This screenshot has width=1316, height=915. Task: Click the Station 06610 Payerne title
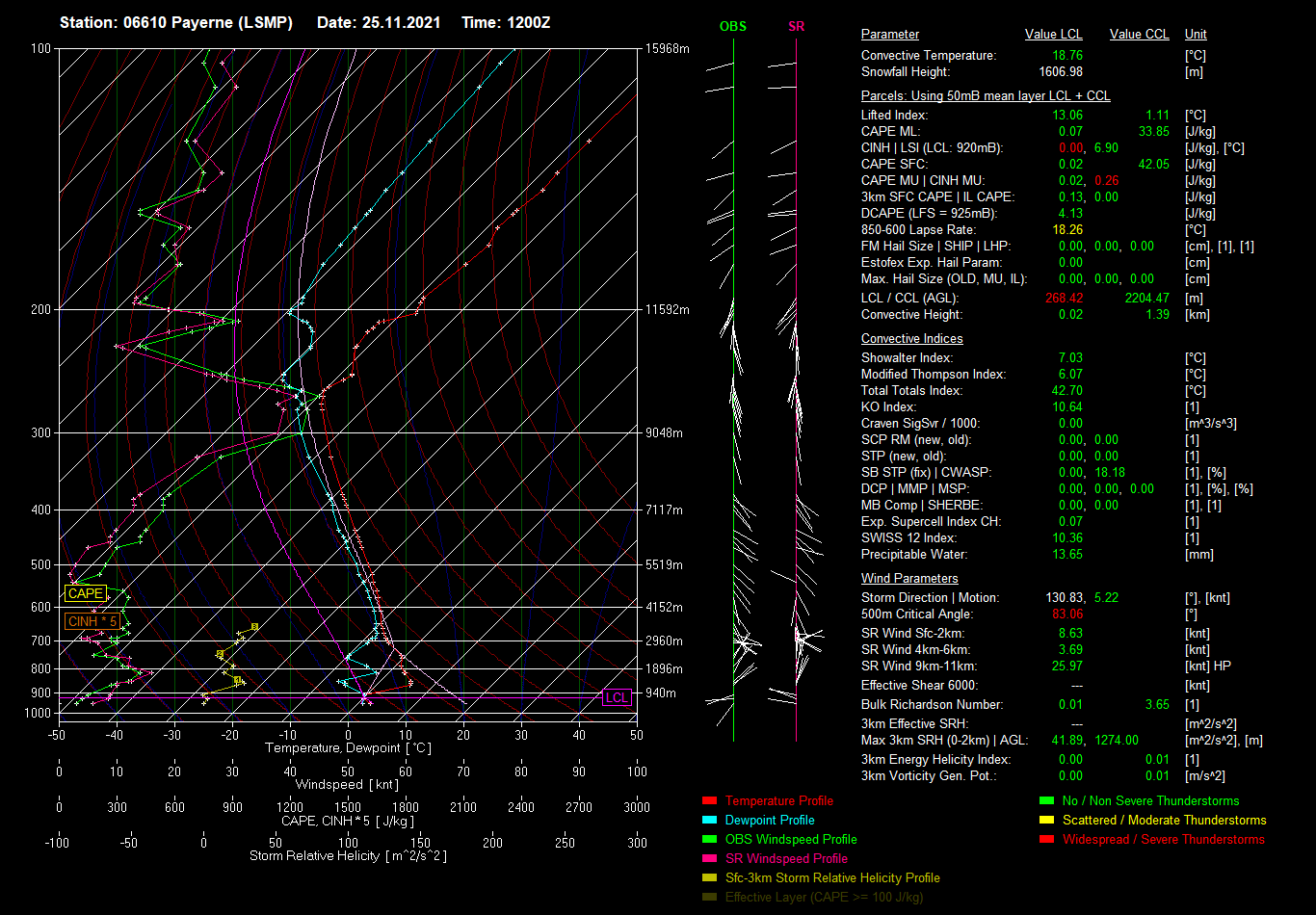[x=175, y=22]
